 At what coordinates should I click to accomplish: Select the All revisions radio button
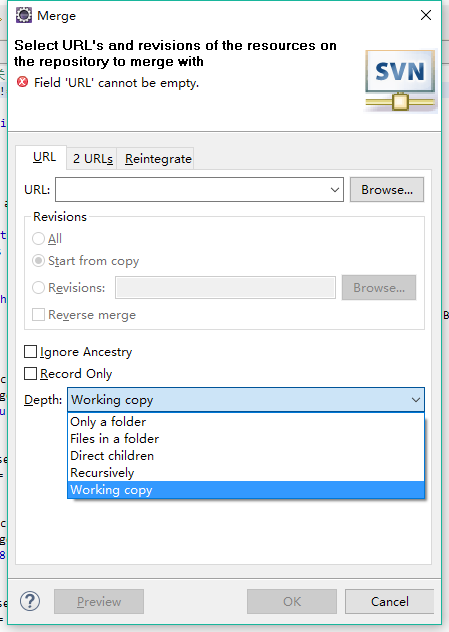tap(38, 239)
